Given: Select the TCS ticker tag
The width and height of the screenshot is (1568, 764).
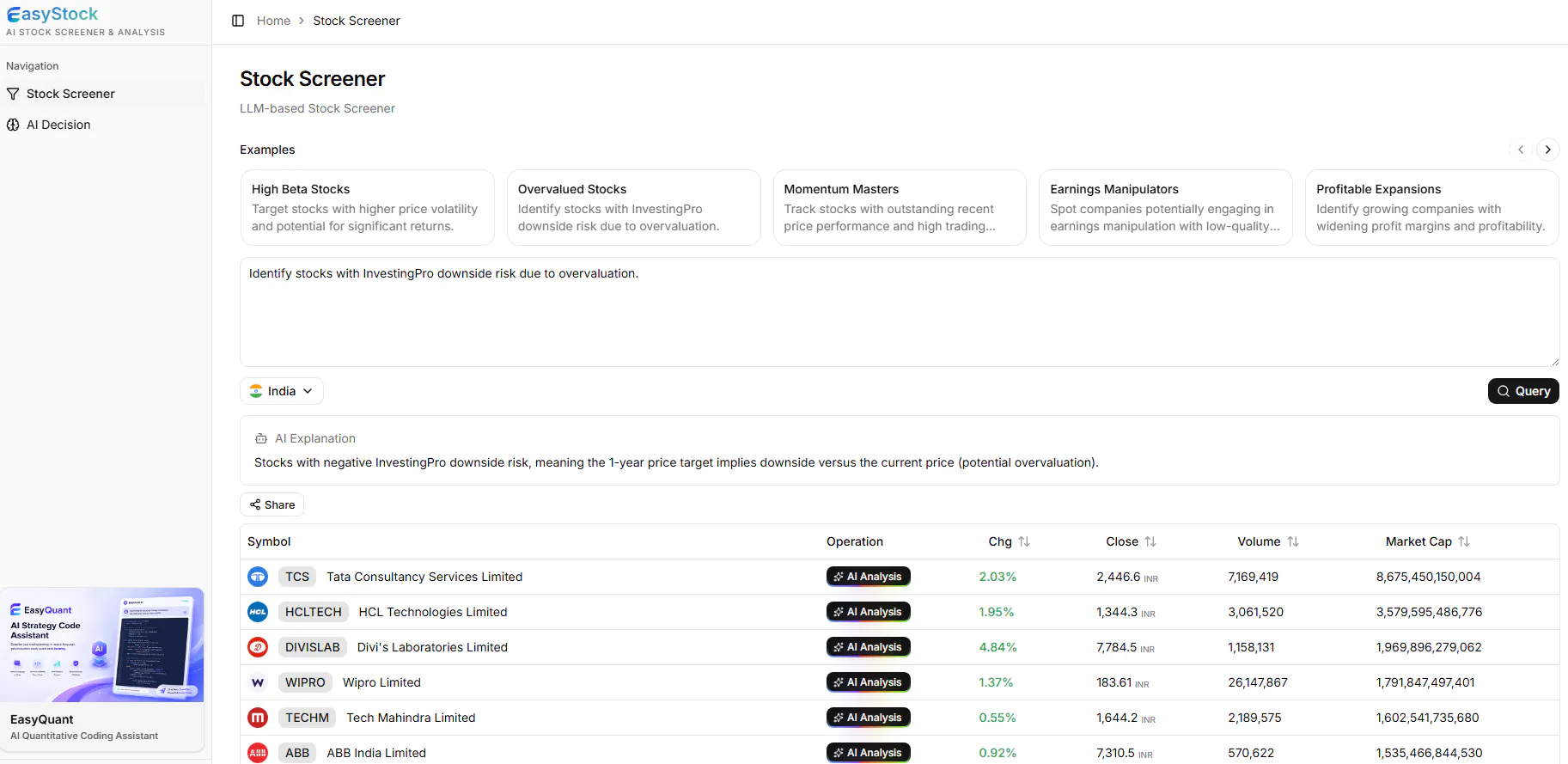Looking at the screenshot, I should (297, 577).
